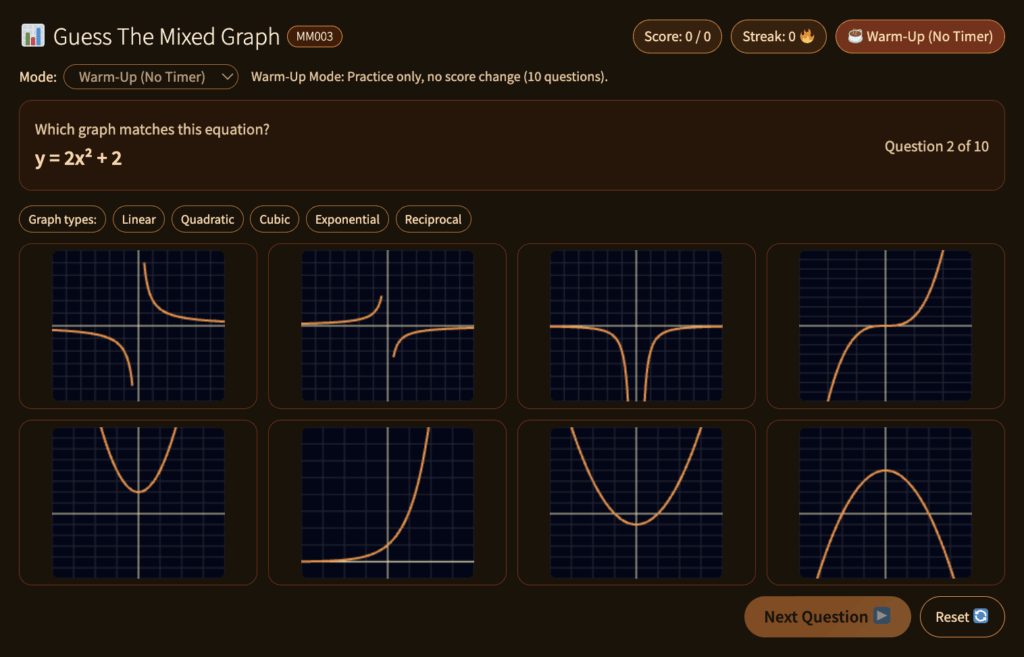Viewport: 1024px width, 657px height.
Task: Choose the negative reciprocal graph option
Action: click(x=387, y=326)
